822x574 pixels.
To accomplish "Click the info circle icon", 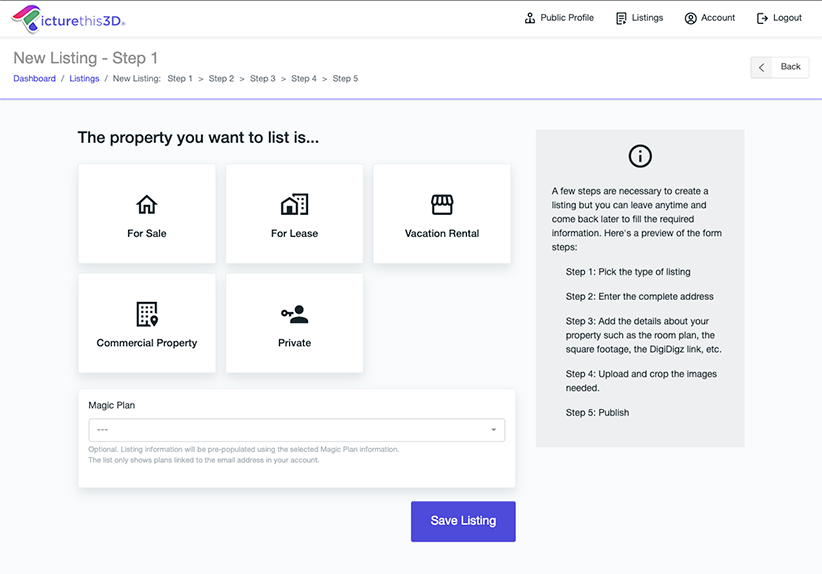I will [x=640, y=156].
